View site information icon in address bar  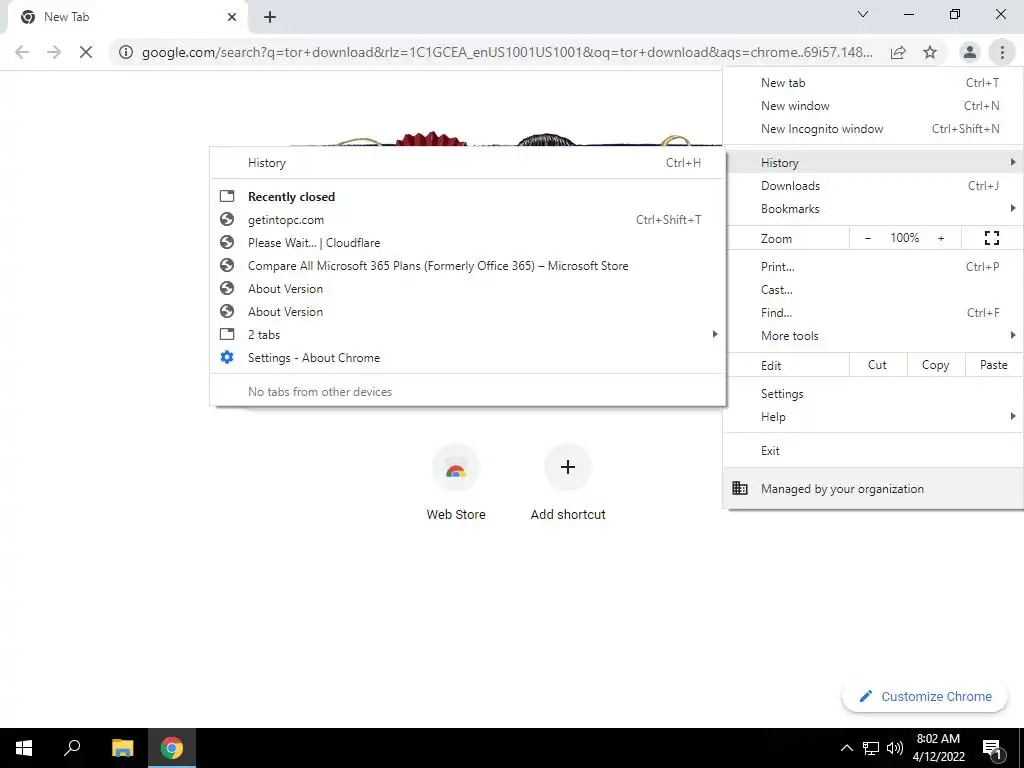(125, 52)
